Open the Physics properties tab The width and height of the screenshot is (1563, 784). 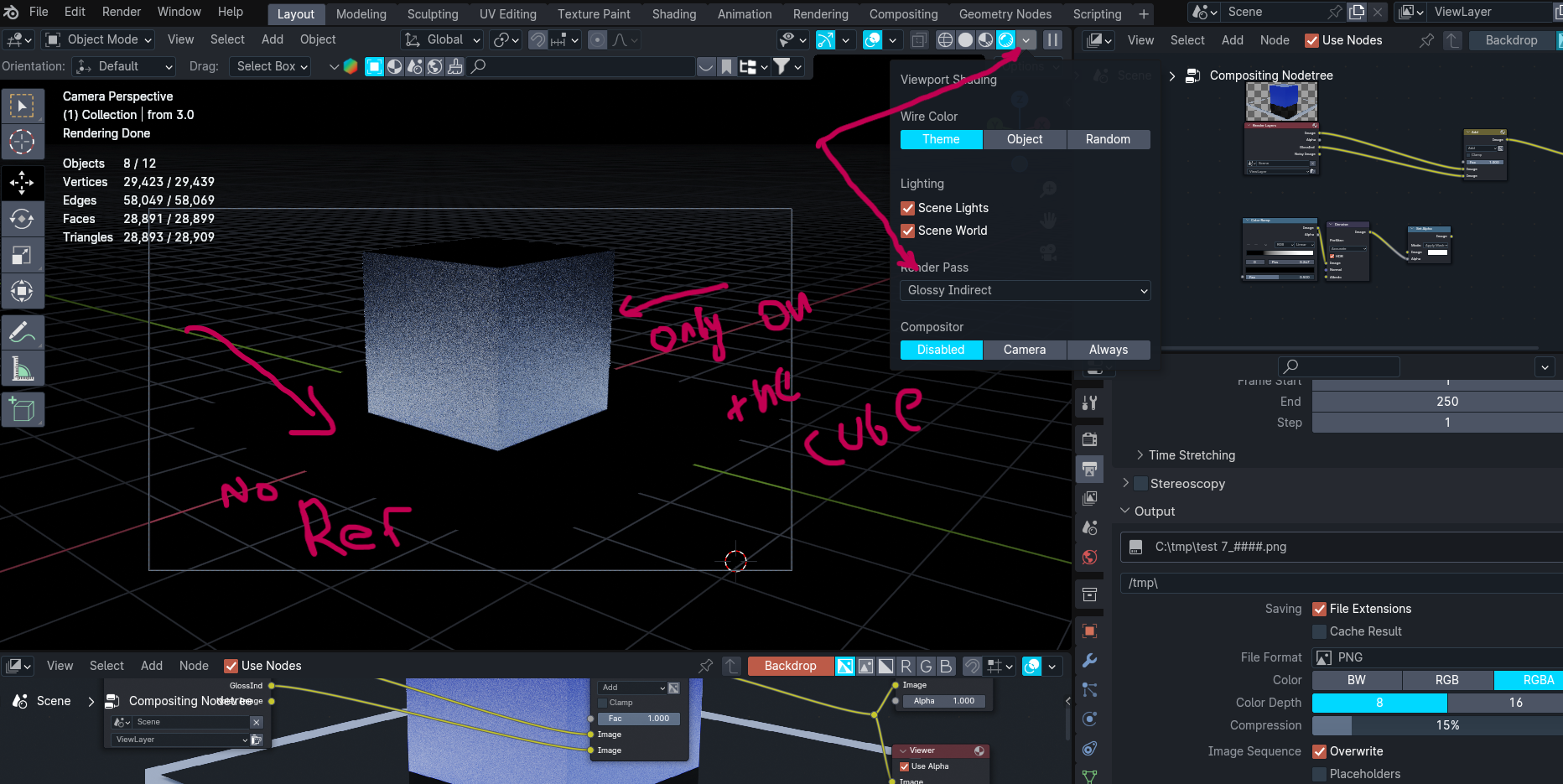pos(1089,719)
